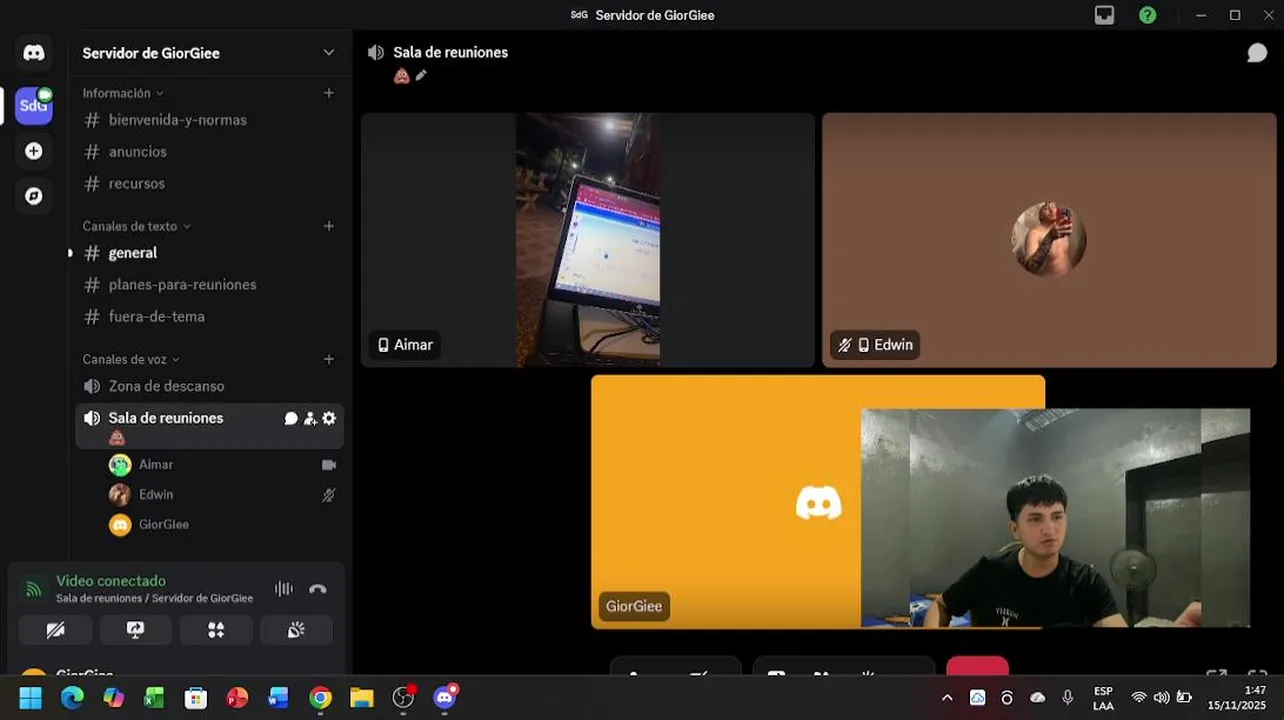The height and width of the screenshot is (720, 1284).
Task: Focus Aimar's video tile
Action: [x=588, y=240]
